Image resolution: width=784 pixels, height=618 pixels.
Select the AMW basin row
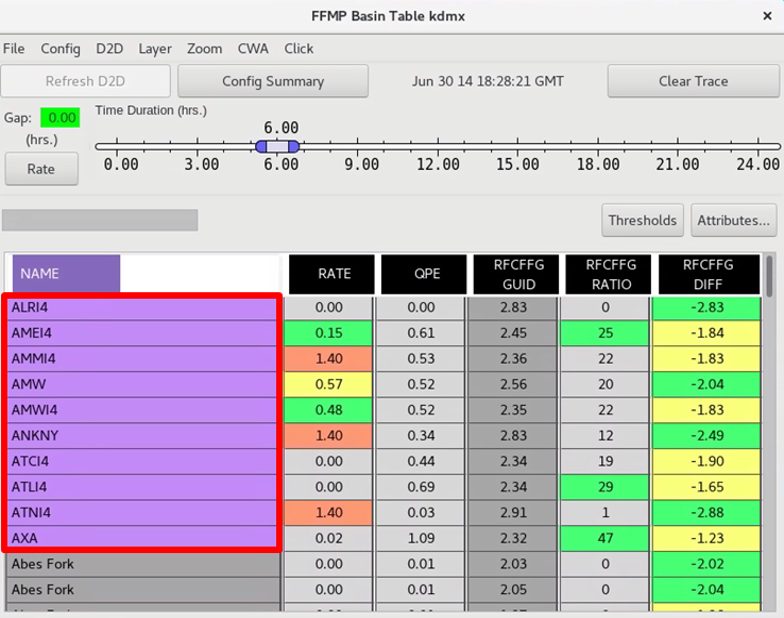pos(142,384)
